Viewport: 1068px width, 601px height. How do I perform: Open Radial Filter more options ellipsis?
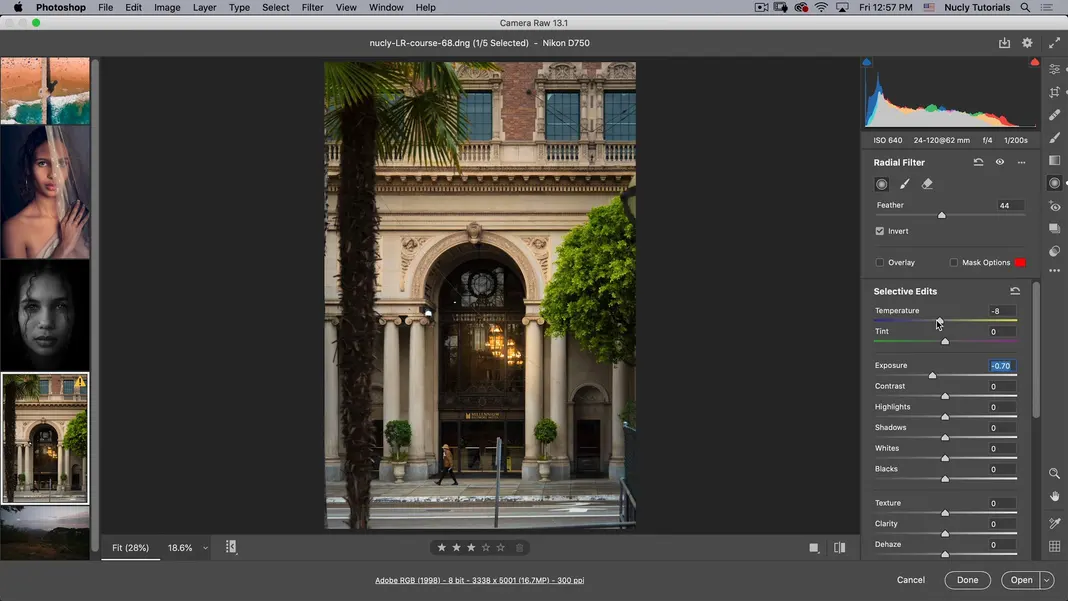tap(1021, 162)
